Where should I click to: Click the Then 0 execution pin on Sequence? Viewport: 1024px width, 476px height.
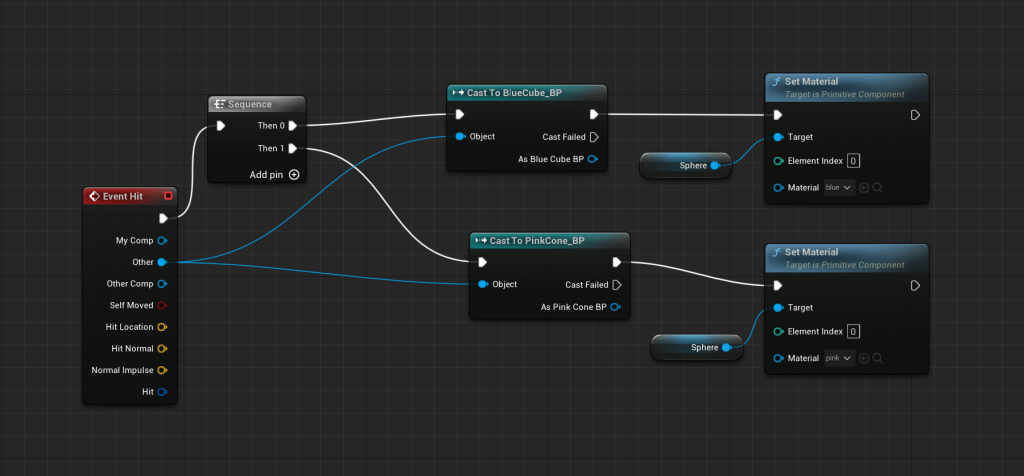pos(293,126)
